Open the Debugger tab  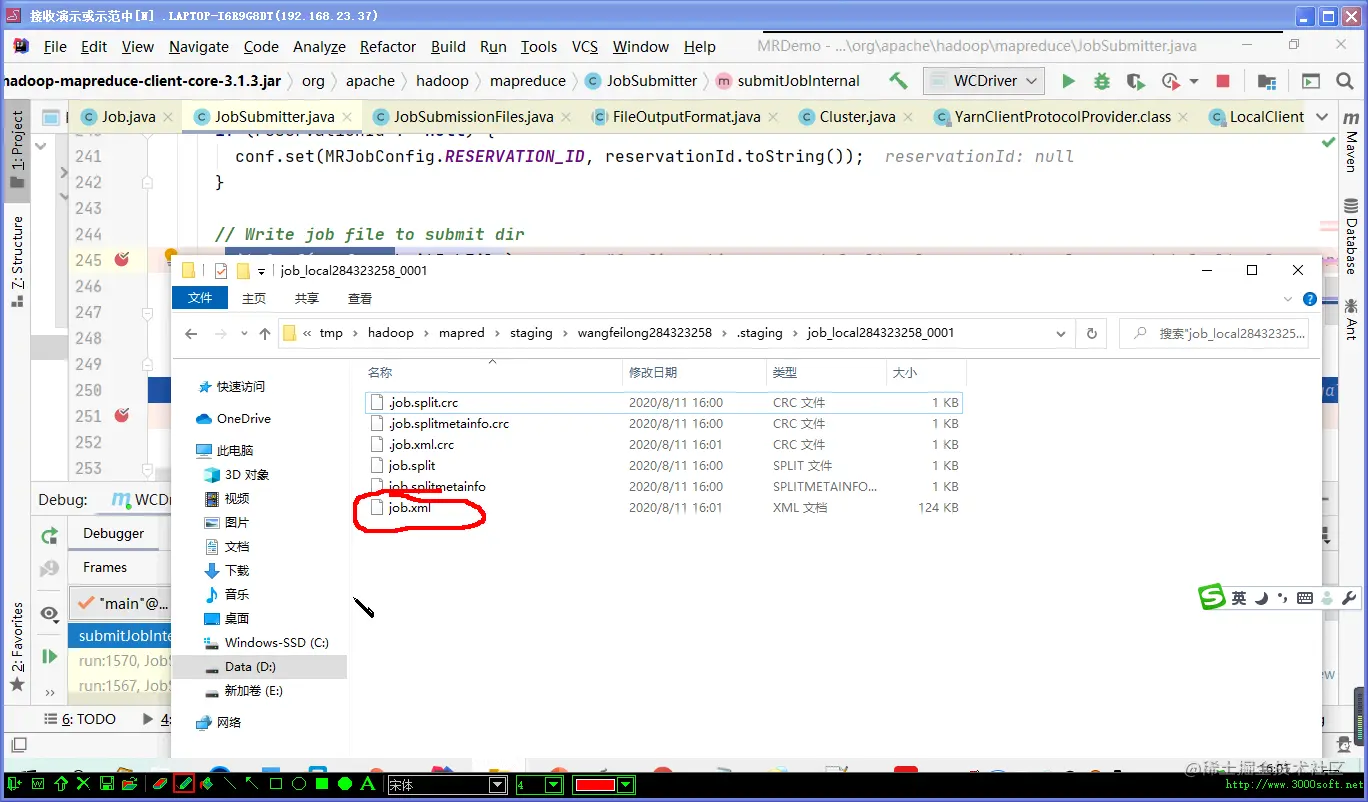[113, 534]
